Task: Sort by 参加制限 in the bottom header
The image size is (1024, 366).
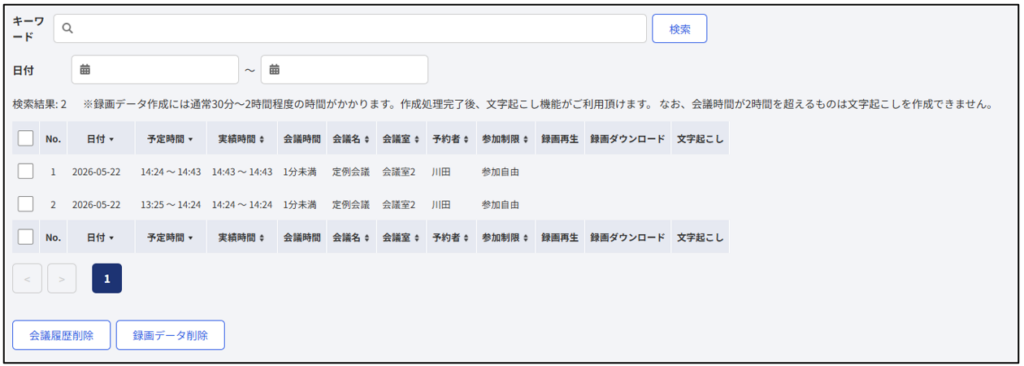Action: pyautogui.click(x=505, y=237)
